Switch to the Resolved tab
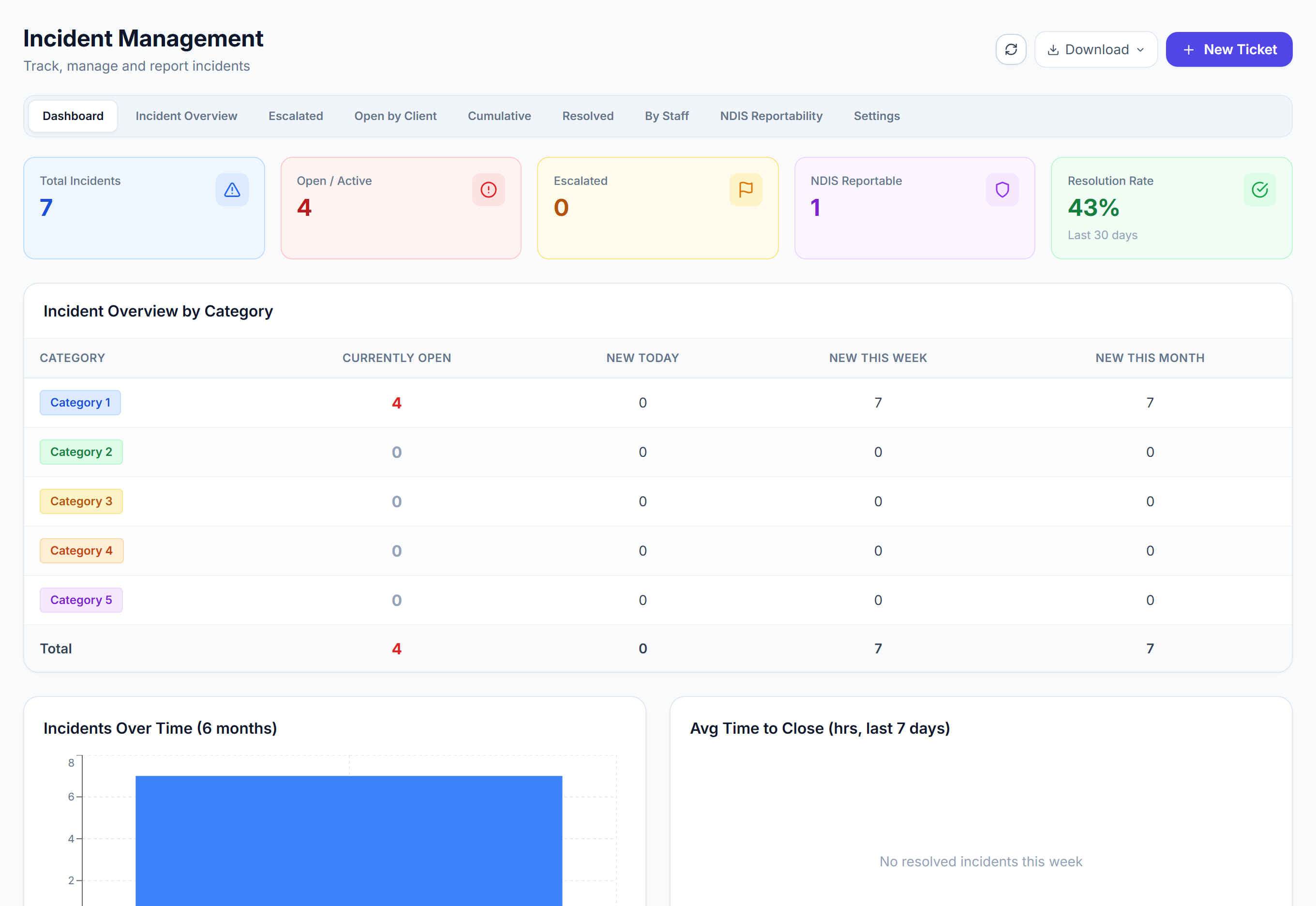This screenshot has width=1316, height=906. pos(588,116)
